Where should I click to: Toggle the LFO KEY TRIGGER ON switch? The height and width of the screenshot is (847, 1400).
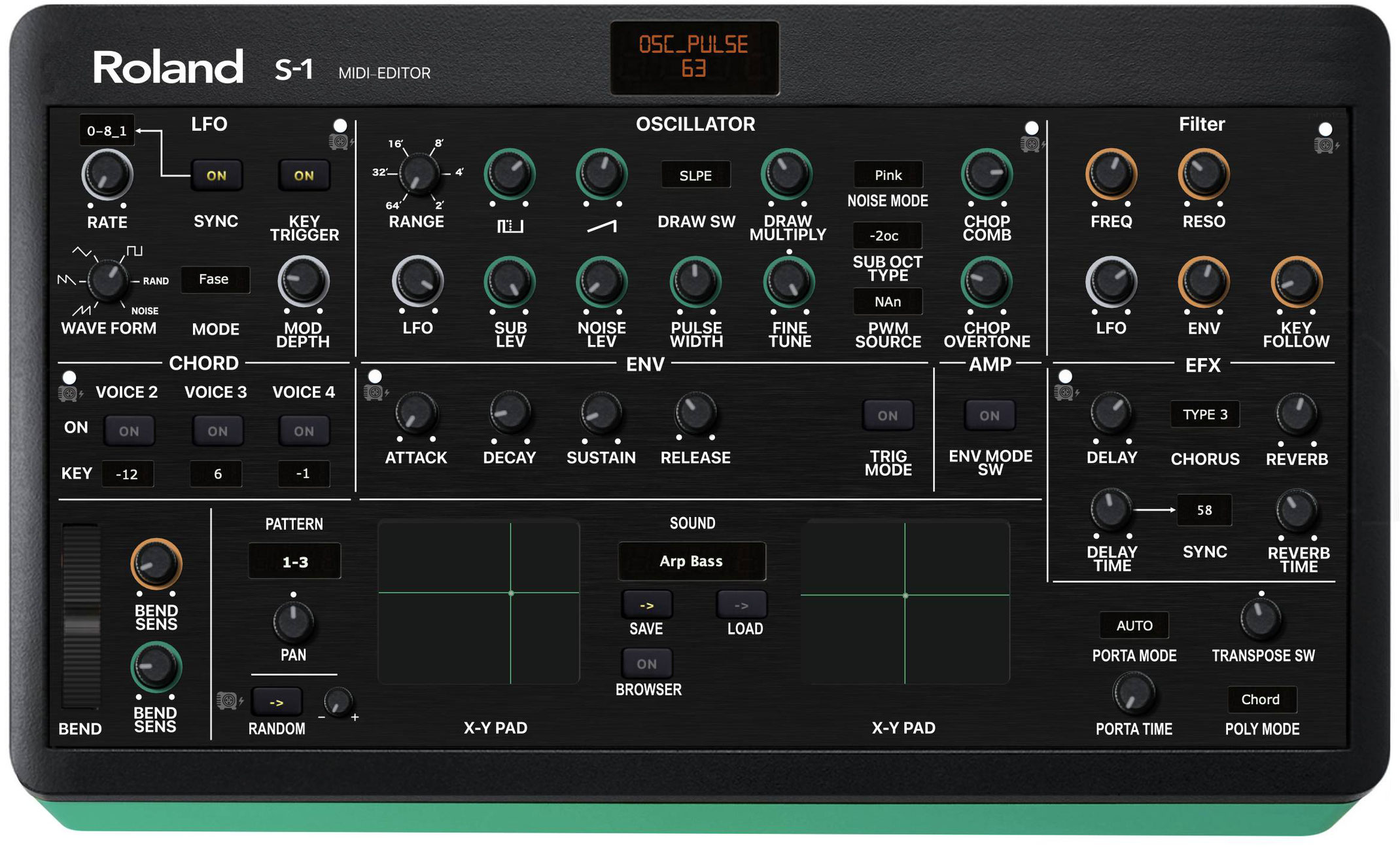[x=304, y=175]
